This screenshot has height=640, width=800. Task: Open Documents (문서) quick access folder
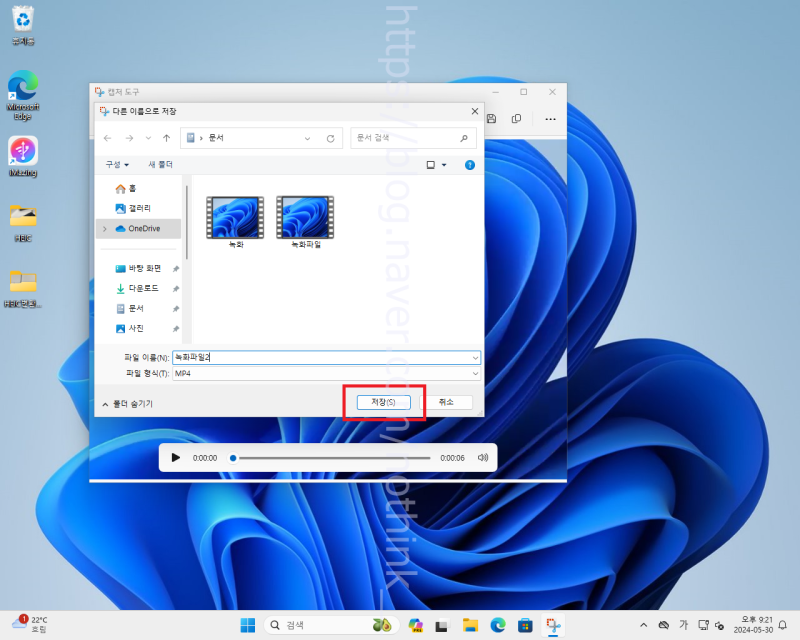(130, 308)
